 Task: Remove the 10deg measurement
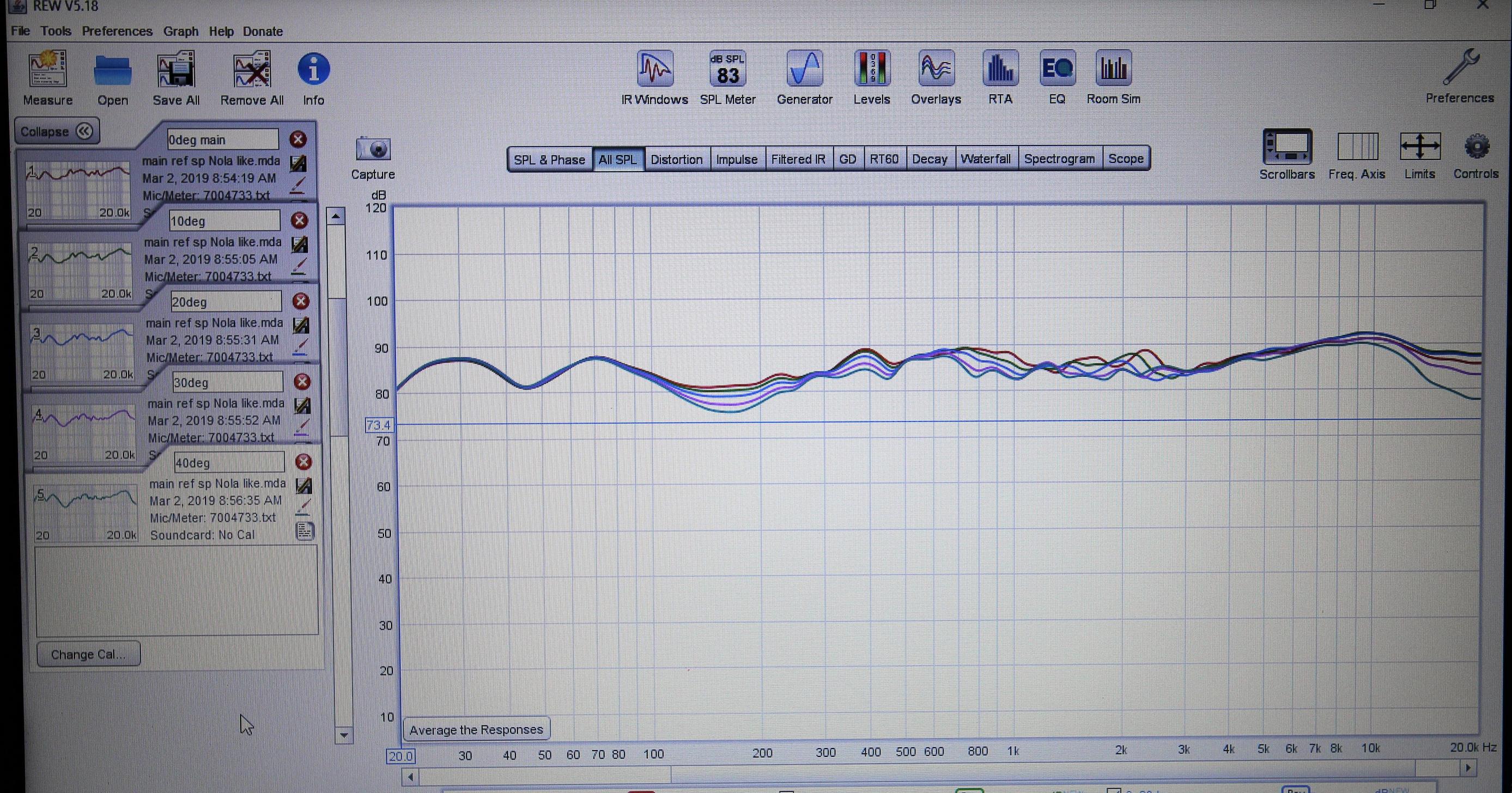299,220
